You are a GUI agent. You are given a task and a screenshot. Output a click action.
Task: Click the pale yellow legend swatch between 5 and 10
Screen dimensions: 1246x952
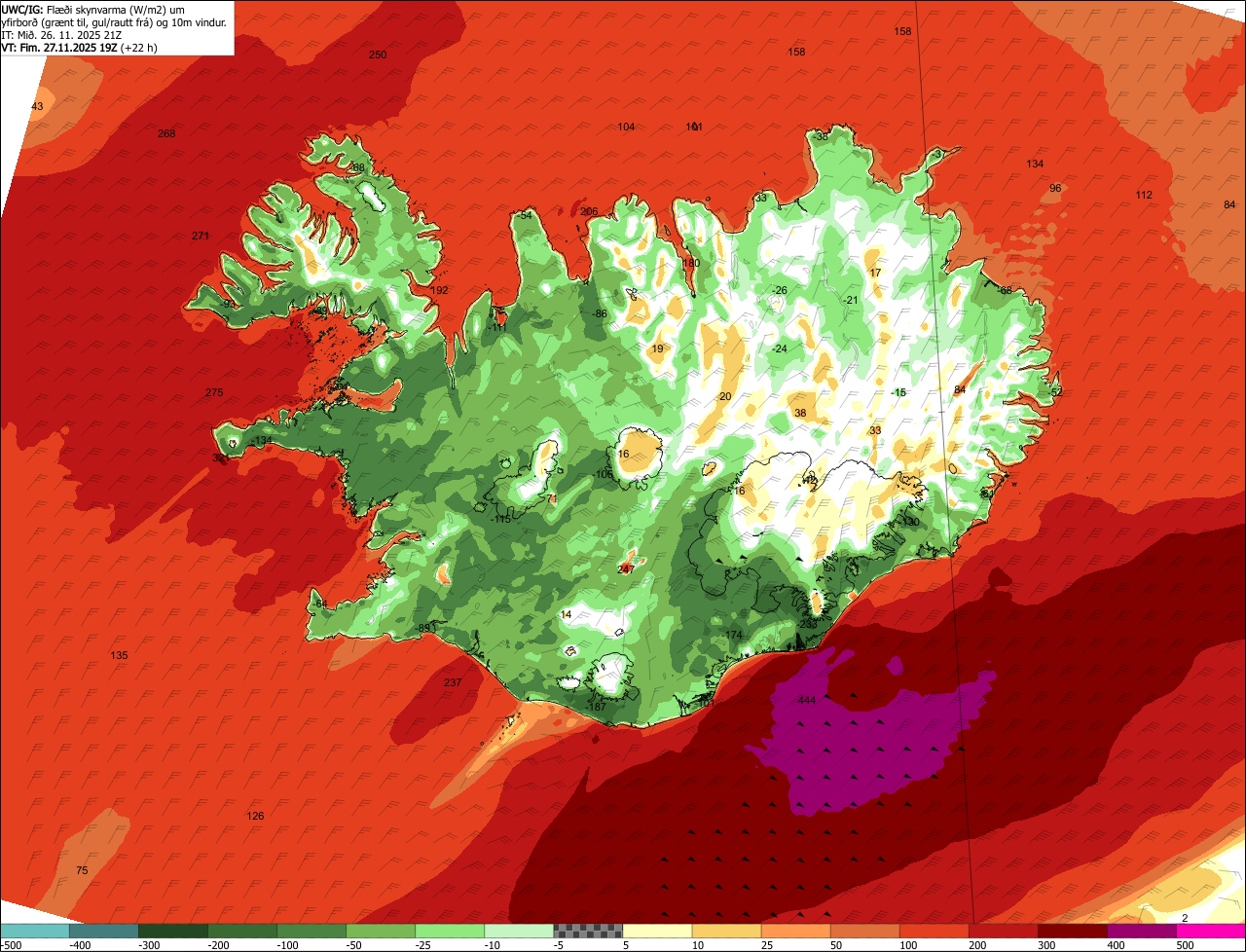point(657,930)
